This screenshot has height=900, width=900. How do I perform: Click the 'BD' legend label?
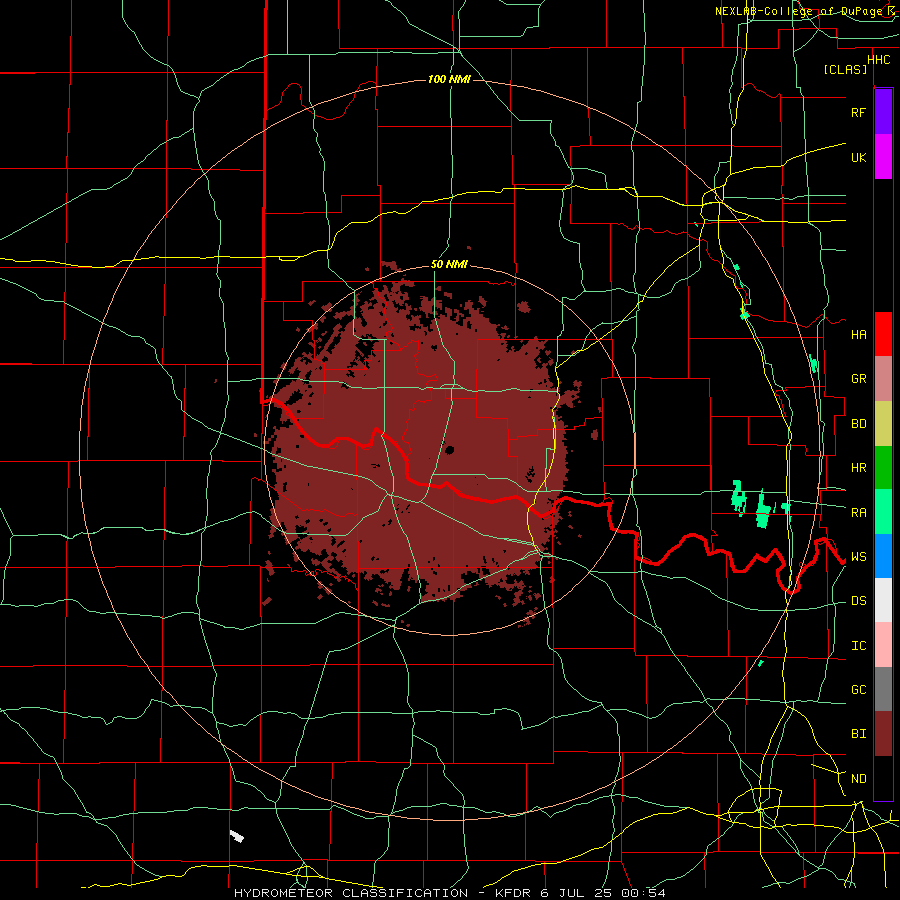point(859,424)
